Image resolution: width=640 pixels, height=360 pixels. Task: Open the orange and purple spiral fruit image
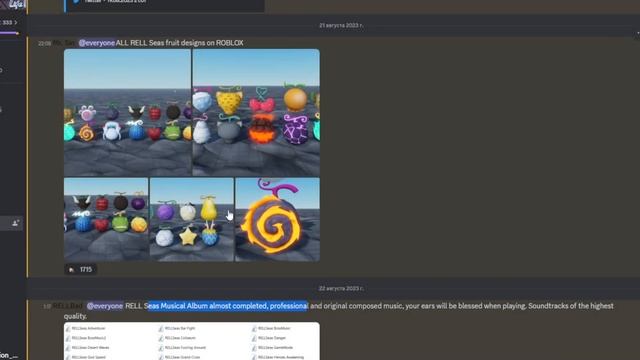(x=278, y=219)
